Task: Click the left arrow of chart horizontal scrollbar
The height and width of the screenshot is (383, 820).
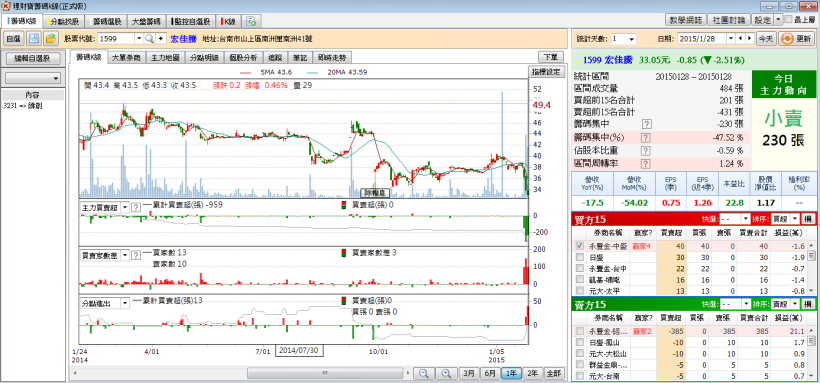Action: [x=75, y=373]
